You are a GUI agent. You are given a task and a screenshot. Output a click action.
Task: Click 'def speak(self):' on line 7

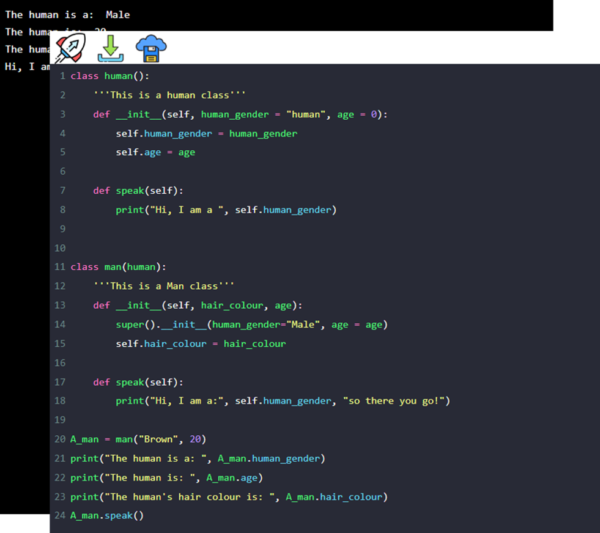pos(138,191)
